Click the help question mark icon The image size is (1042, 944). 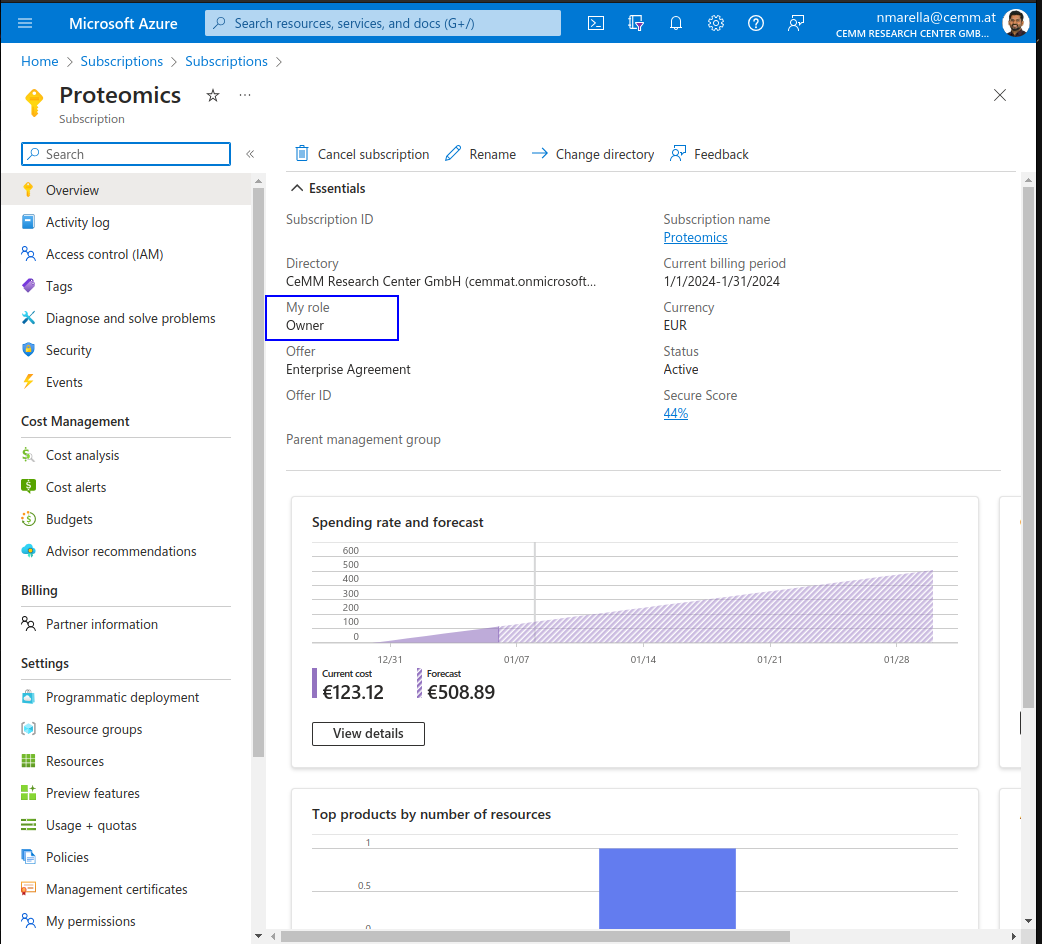coord(756,23)
